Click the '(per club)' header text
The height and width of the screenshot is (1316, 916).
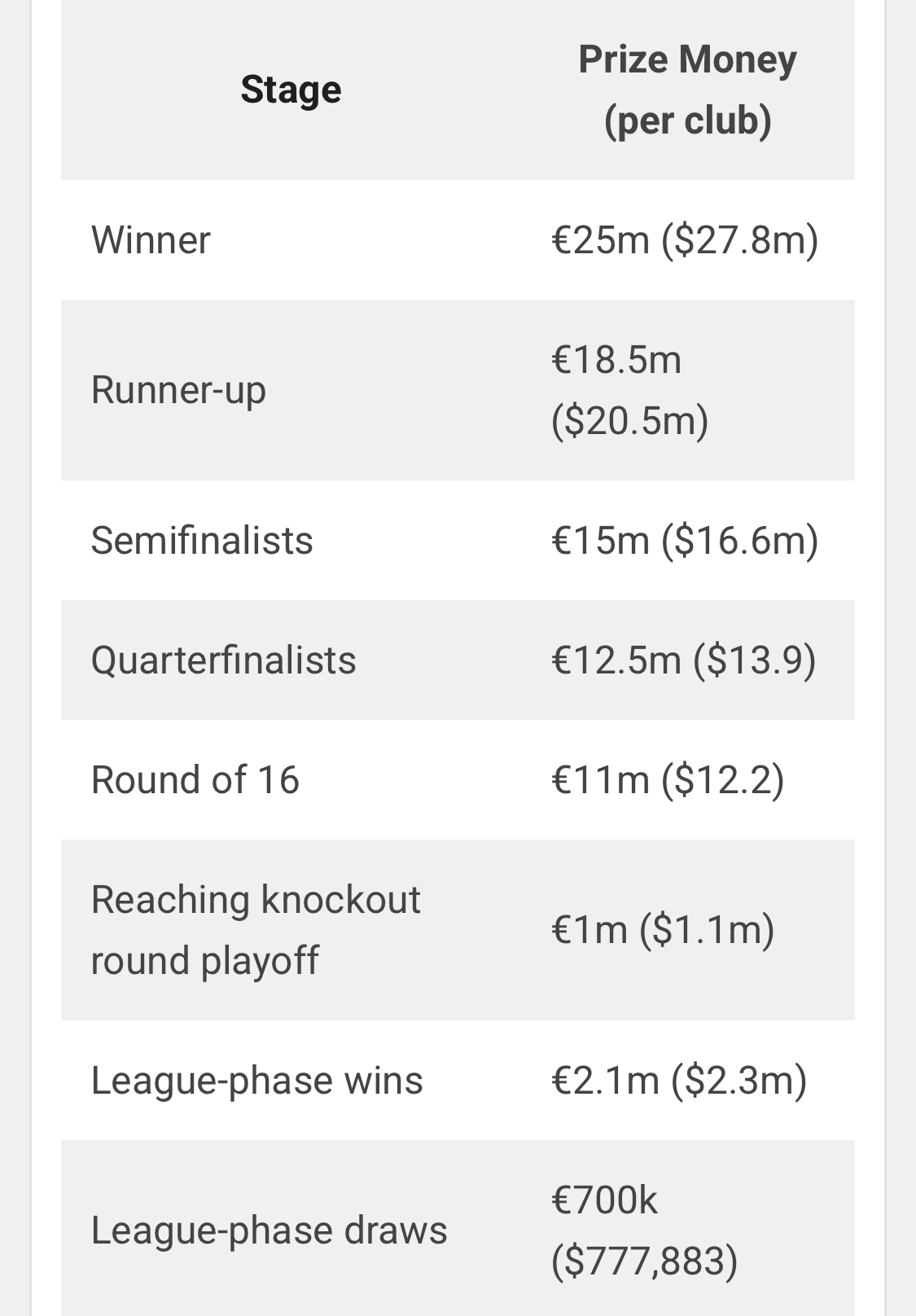click(x=688, y=121)
